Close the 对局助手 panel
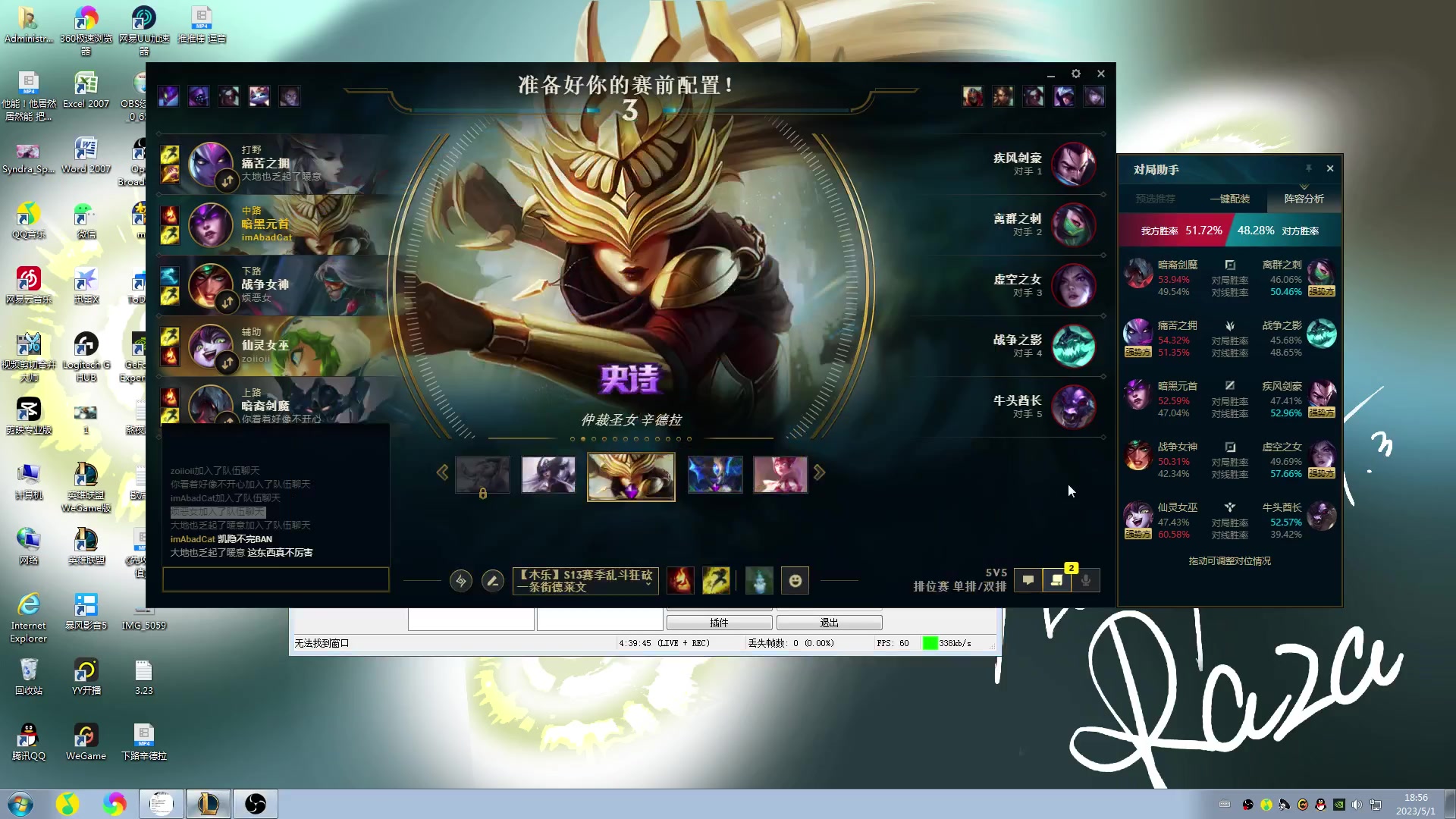 [1330, 168]
